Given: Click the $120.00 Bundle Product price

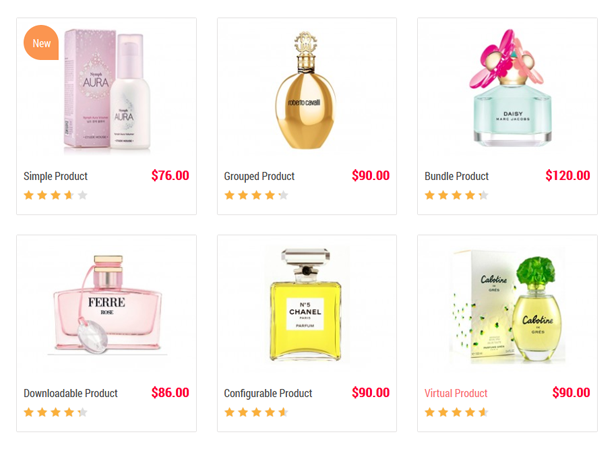Looking at the screenshot, I should coord(568,176).
